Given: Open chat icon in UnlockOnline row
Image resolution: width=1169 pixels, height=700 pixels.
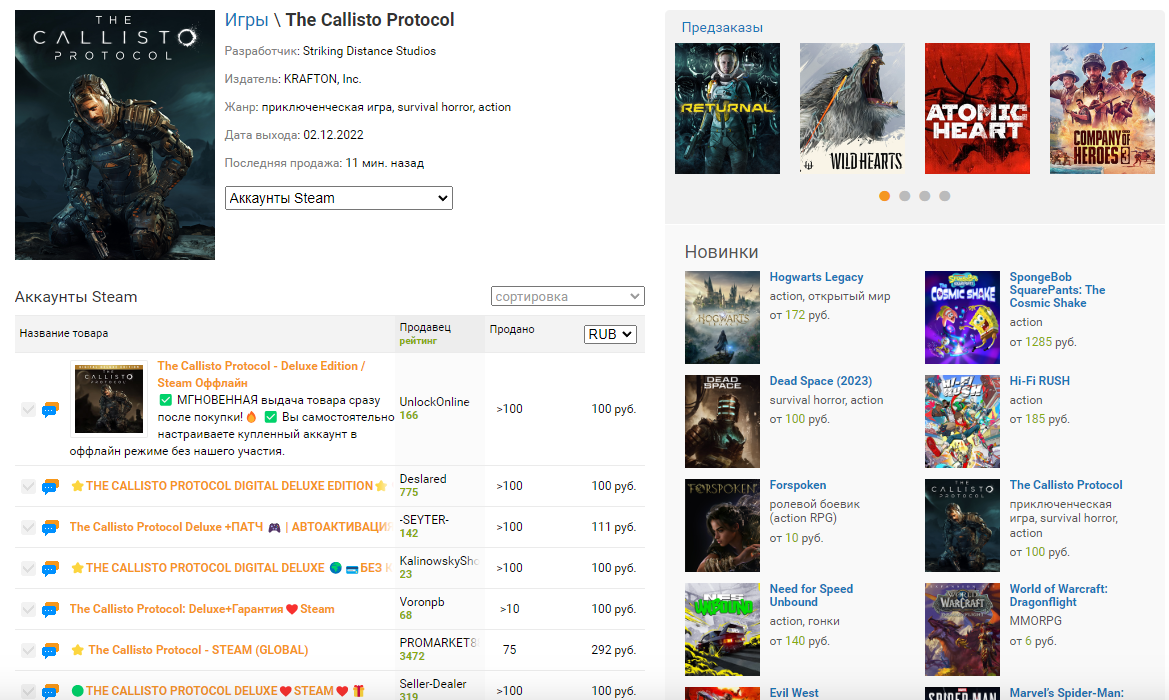Looking at the screenshot, I should 50,409.
